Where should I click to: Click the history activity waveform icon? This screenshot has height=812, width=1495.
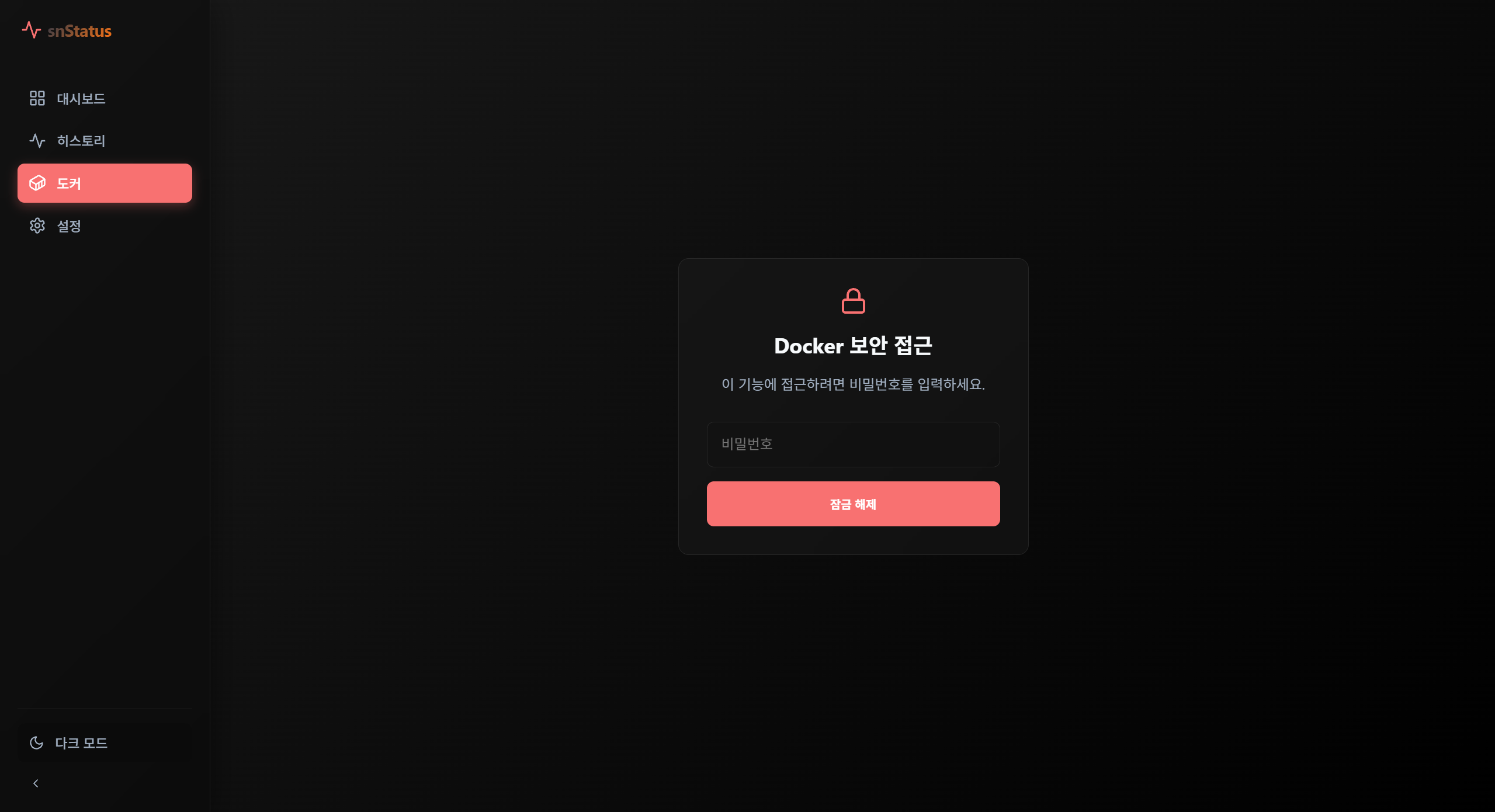tap(37, 141)
